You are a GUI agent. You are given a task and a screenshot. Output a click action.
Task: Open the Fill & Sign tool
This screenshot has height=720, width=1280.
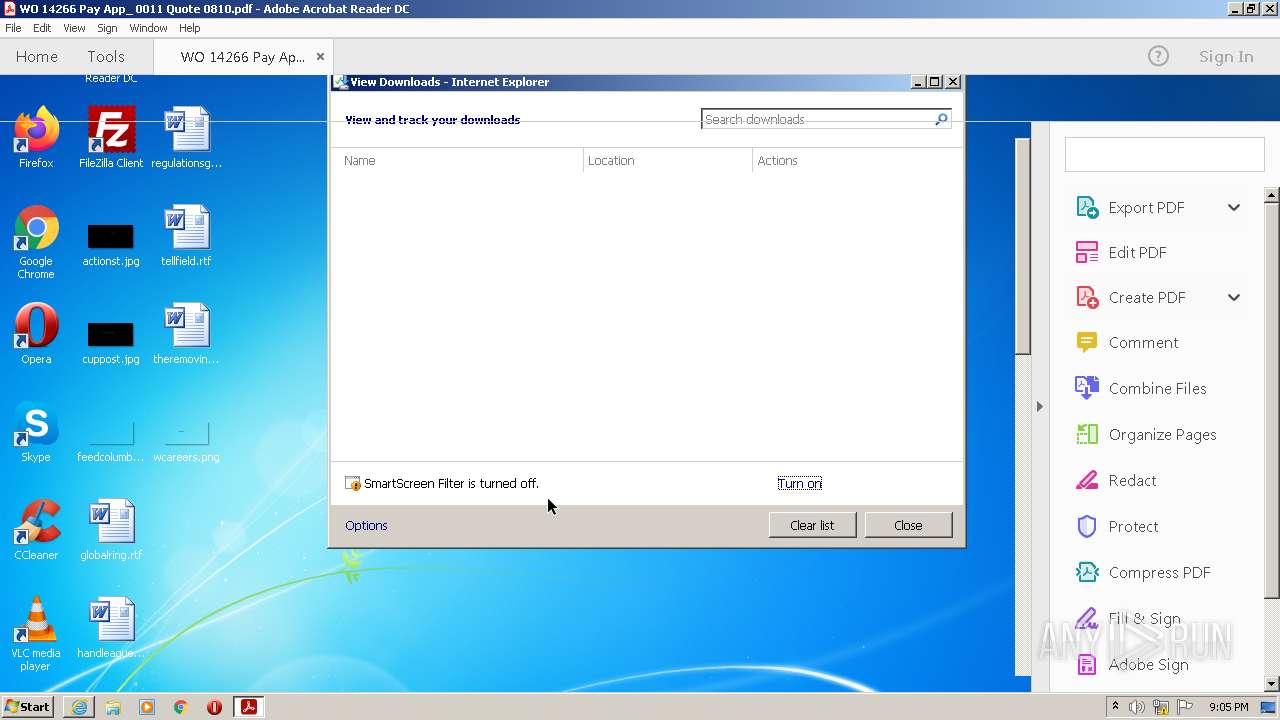(1144, 618)
